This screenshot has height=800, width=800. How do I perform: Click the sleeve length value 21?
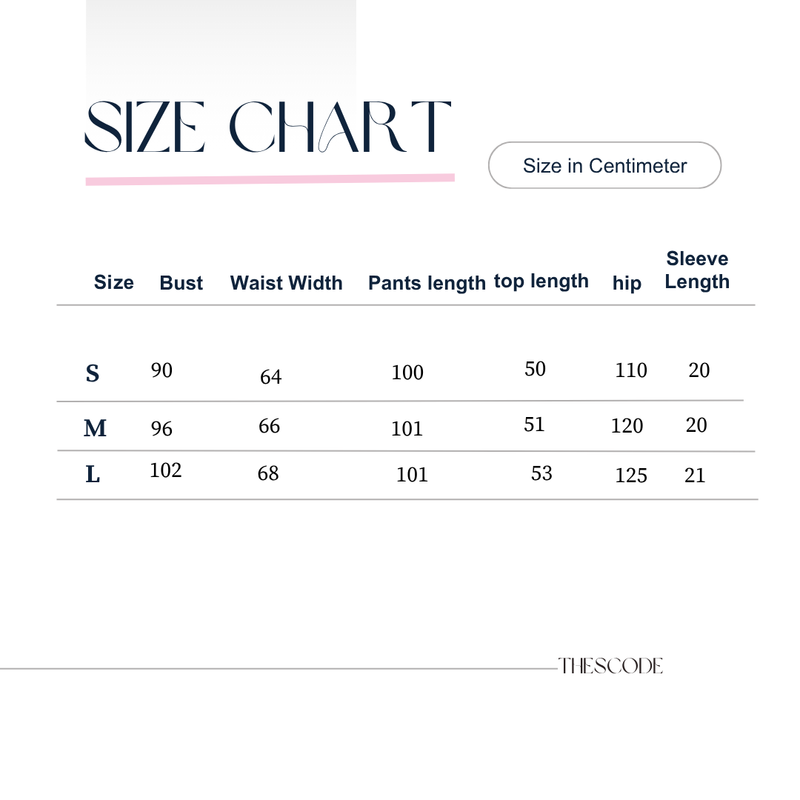coord(695,476)
